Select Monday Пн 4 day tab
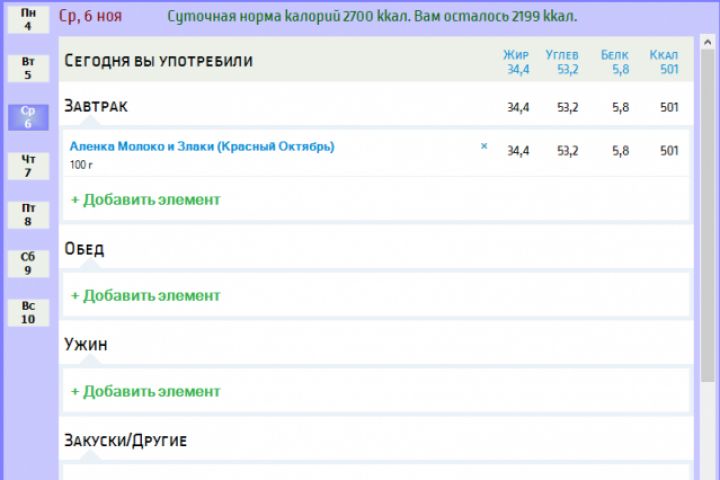This screenshot has height=480, width=720. [28, 19]
